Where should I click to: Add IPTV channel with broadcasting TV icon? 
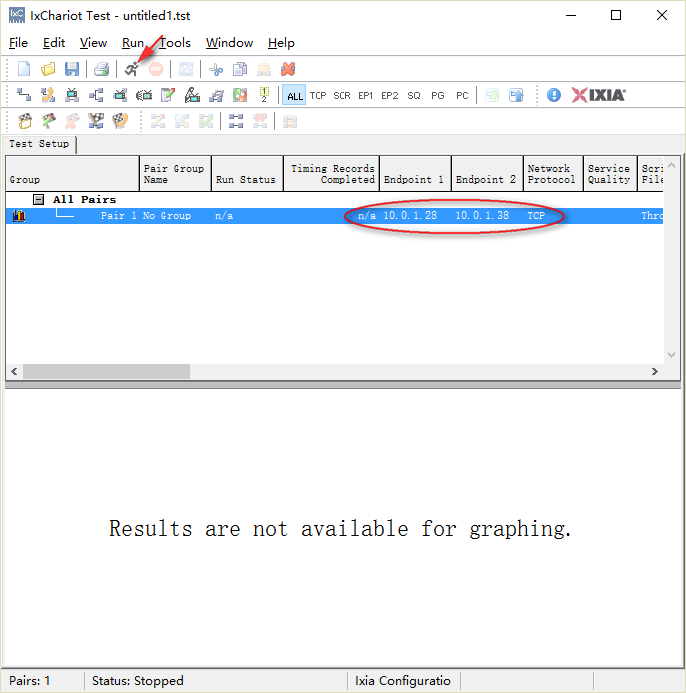[x=144, y=95]
